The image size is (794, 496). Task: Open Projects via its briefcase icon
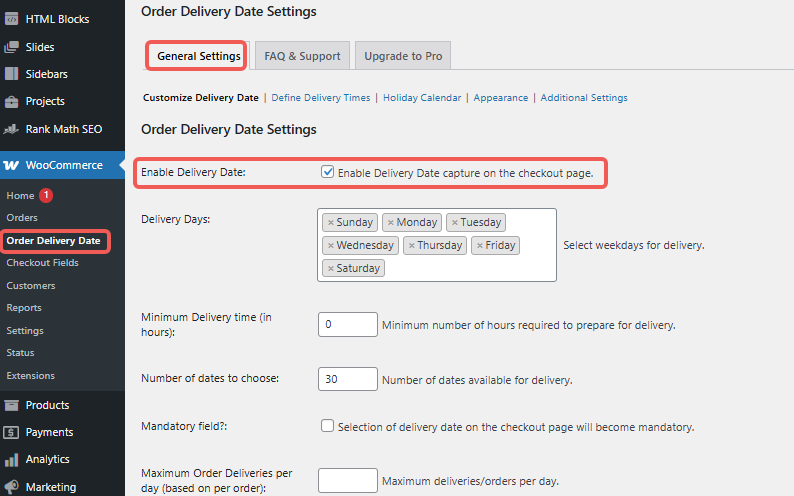pos(12,101)
